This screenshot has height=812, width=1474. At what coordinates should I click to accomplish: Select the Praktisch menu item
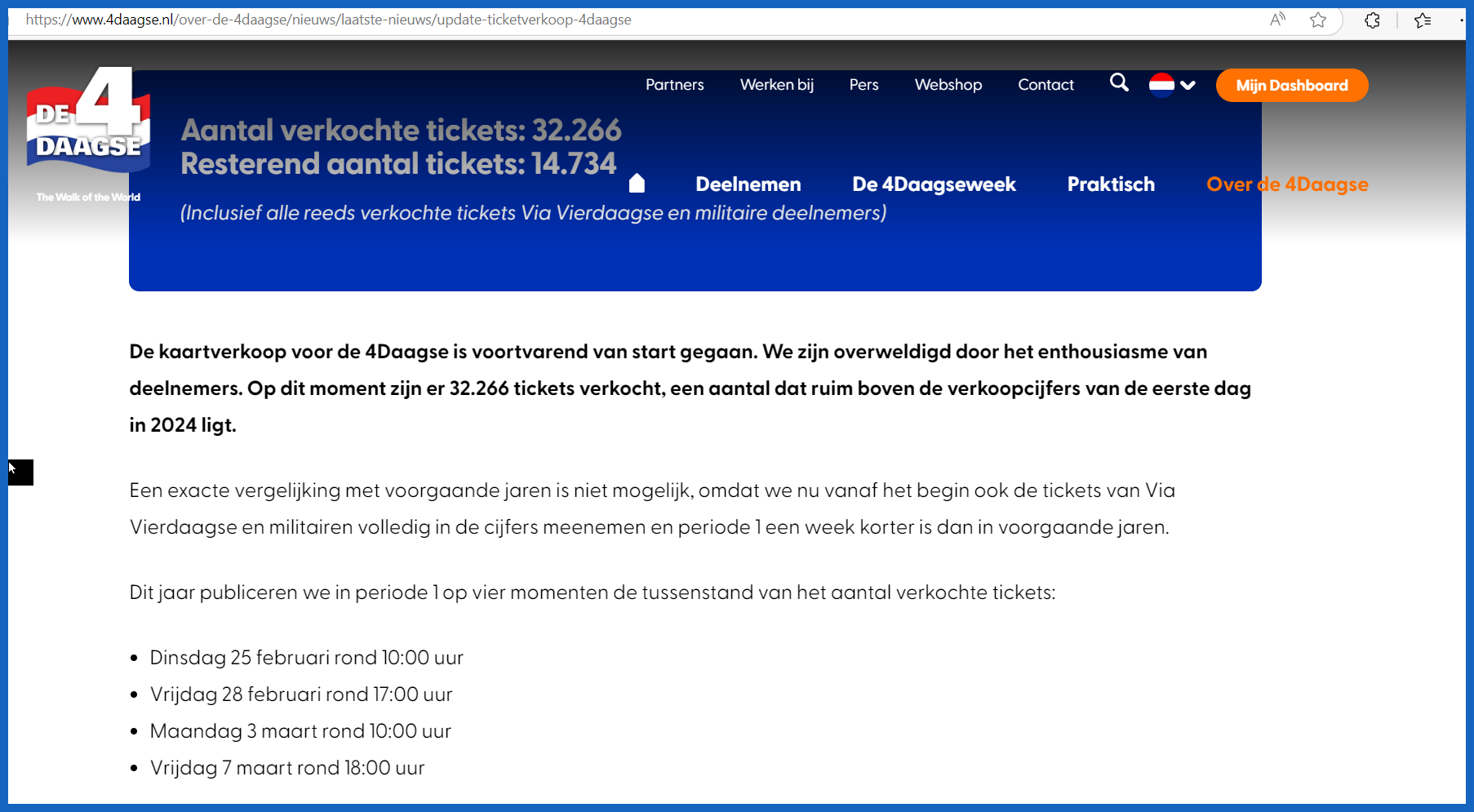coord(1112,184)
